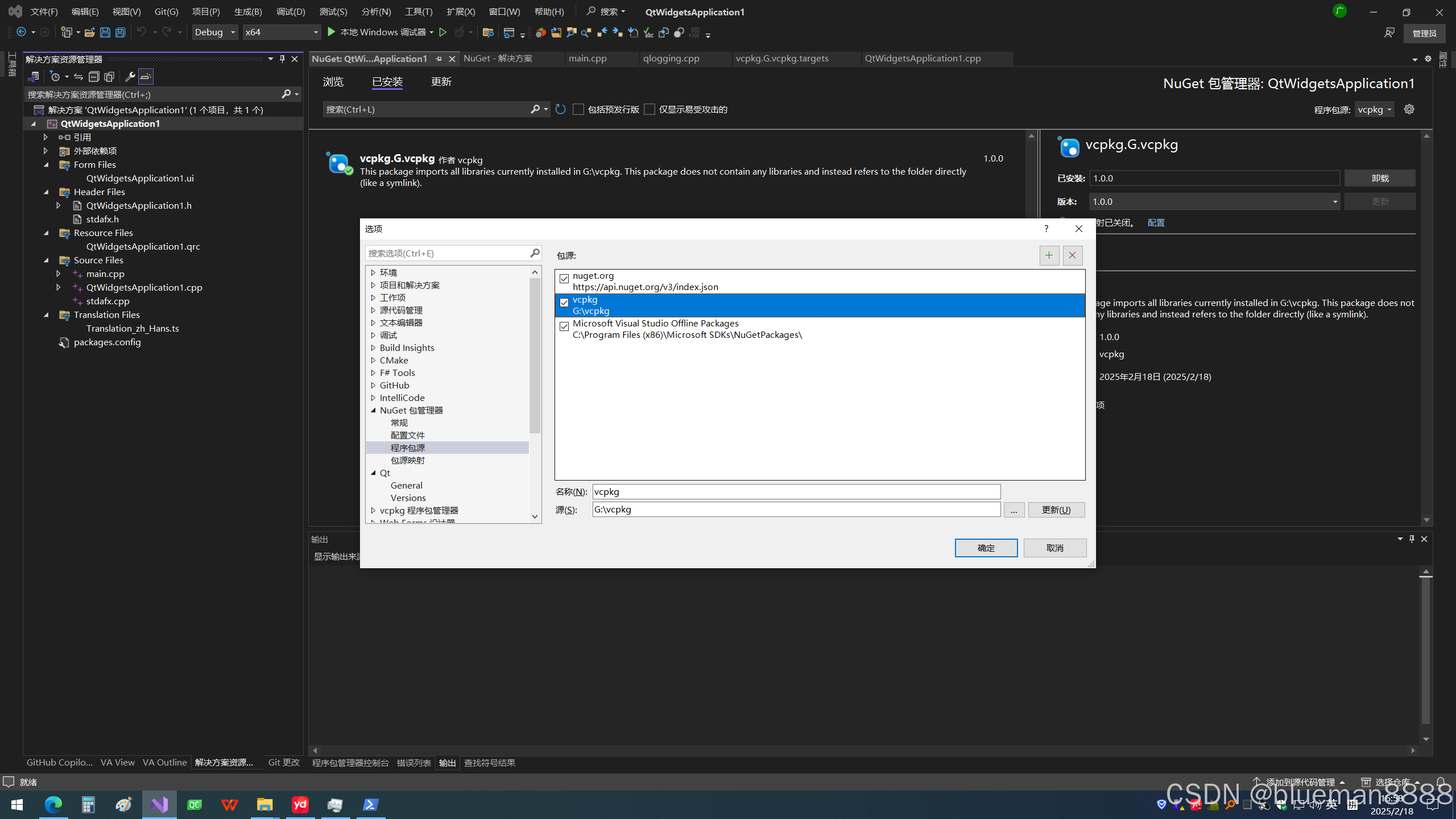
Task: Click the Save icon in the toolbar
Action: [105, 32]
